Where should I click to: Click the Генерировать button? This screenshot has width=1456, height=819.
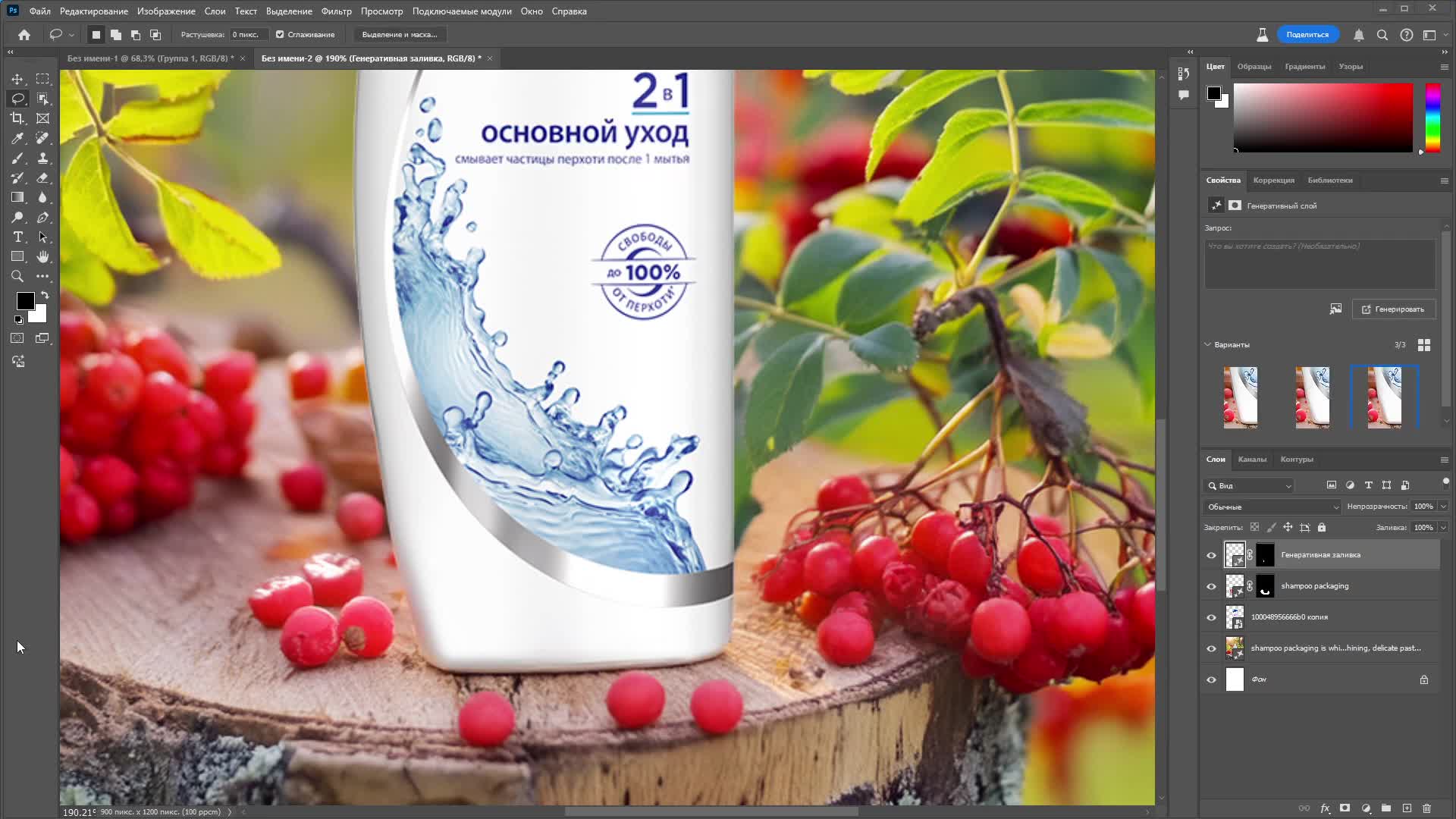pyautogui.click(x=1393, y=309)
